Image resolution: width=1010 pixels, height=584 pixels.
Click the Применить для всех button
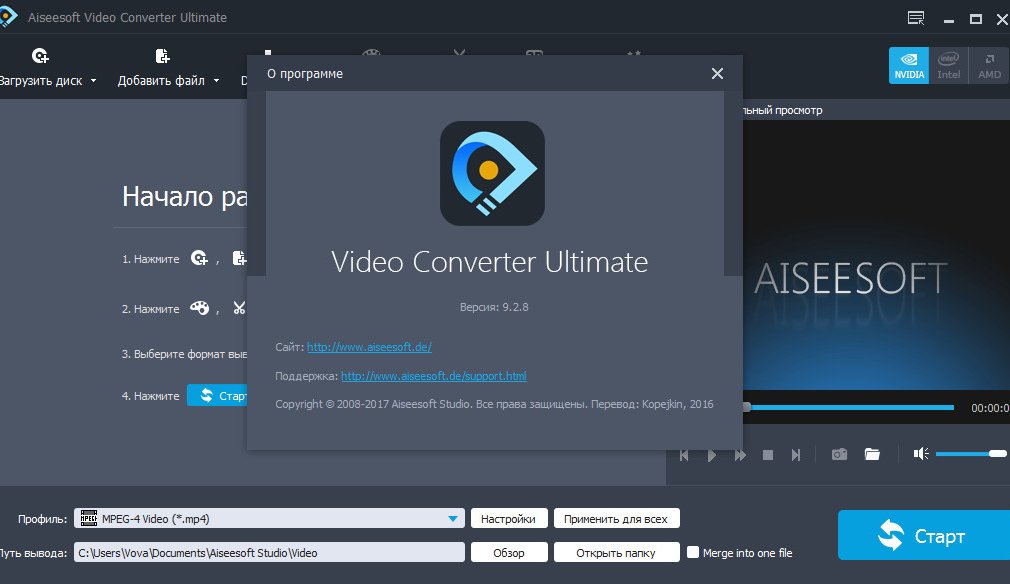(616, 518)
